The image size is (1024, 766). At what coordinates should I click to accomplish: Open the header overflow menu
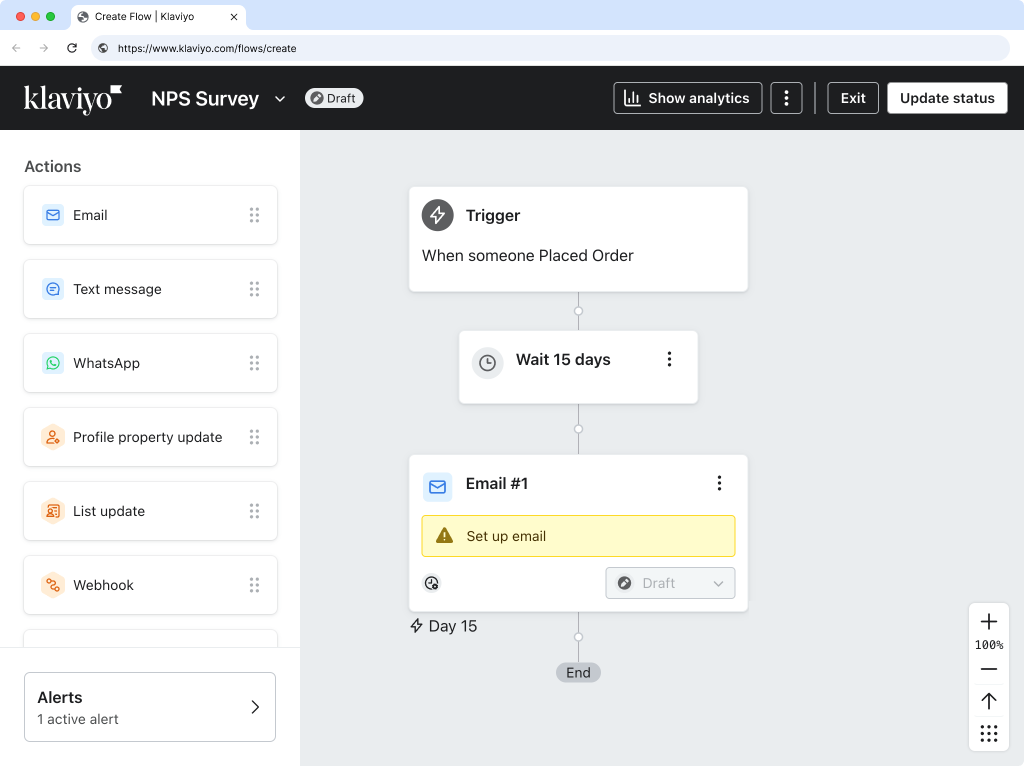(x=786, y=98)
